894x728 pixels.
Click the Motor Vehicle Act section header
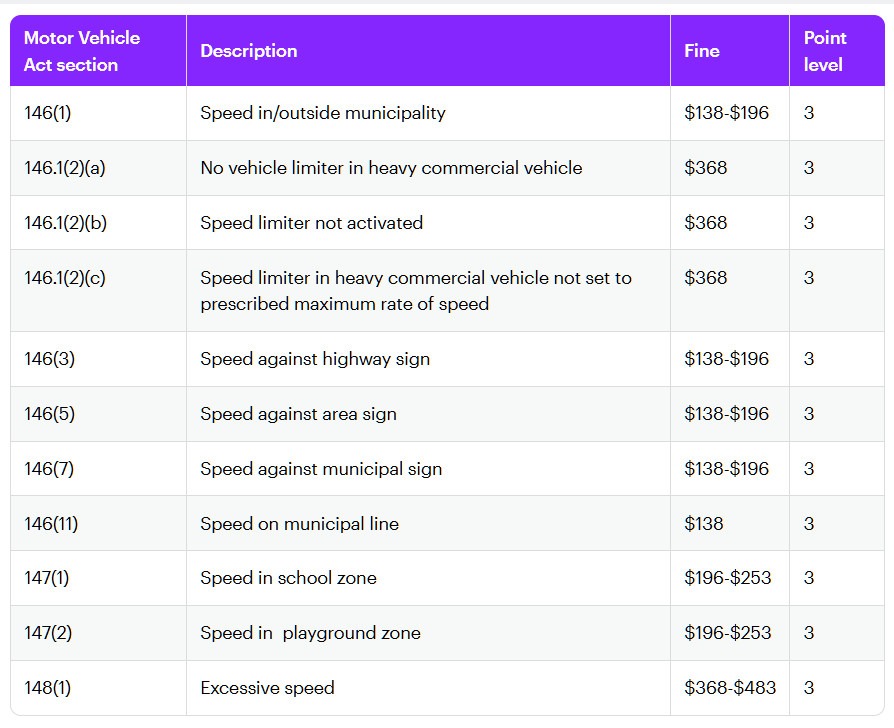[82, 51]
